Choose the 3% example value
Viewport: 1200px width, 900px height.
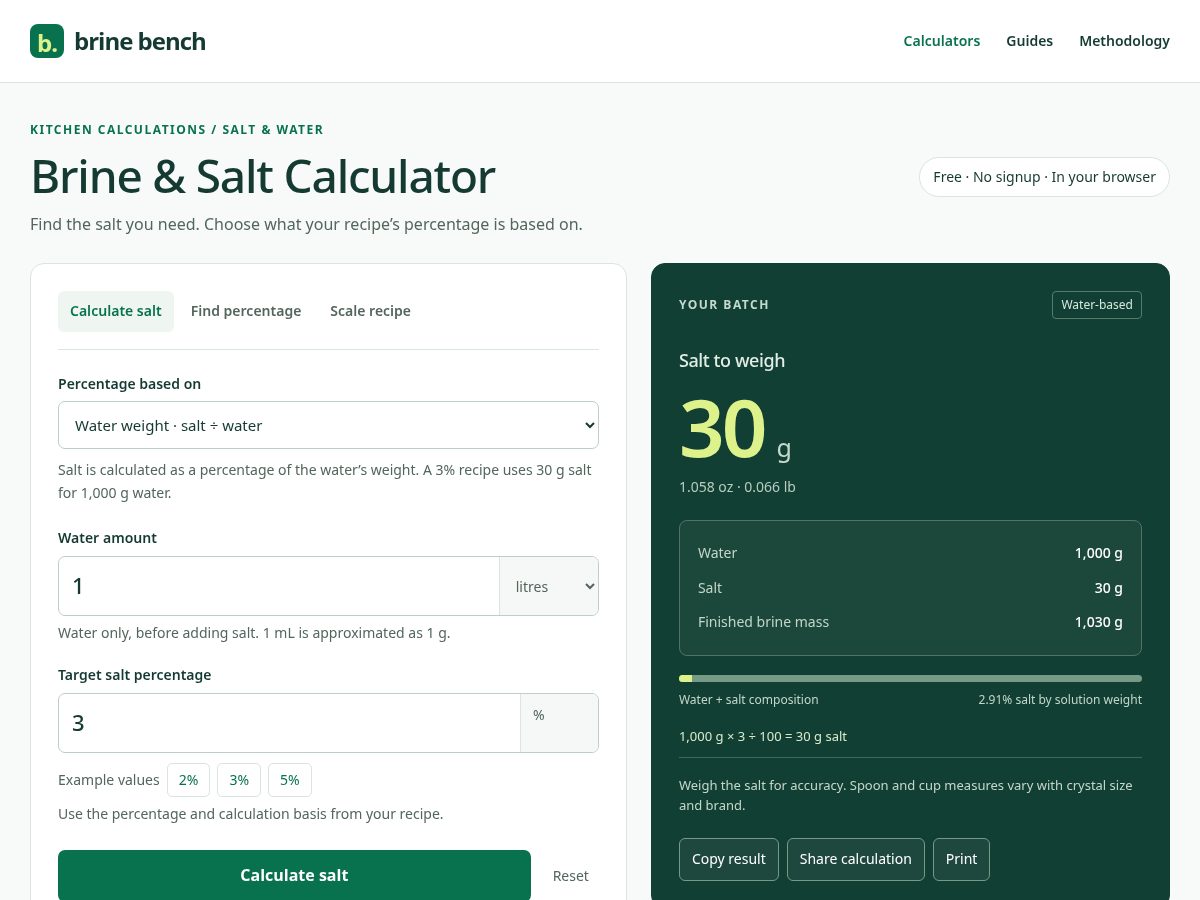pos(239,780)
